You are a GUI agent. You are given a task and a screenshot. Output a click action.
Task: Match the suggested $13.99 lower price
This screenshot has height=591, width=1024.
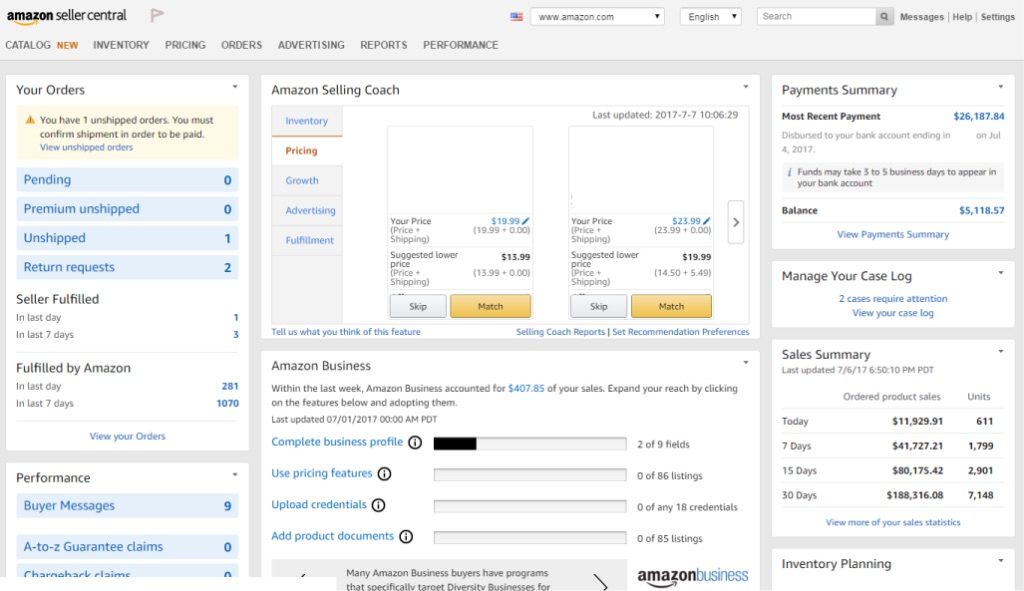490,306
